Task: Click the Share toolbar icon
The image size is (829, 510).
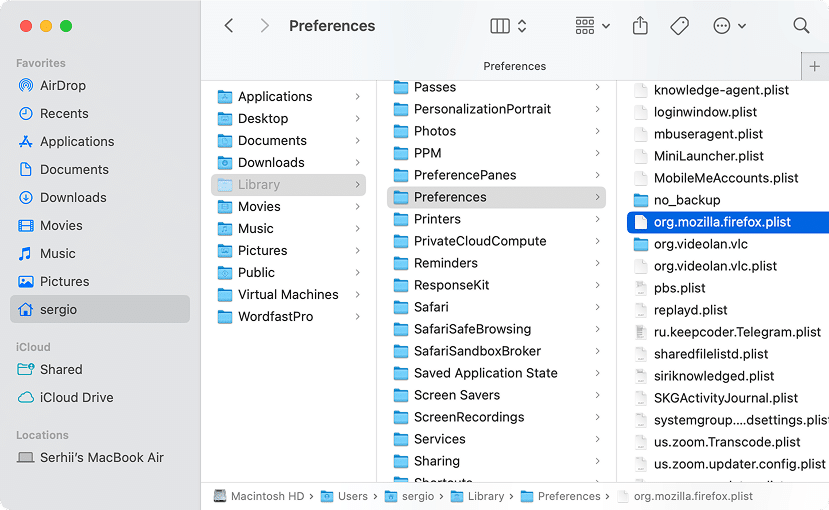Action: [640, 25]
